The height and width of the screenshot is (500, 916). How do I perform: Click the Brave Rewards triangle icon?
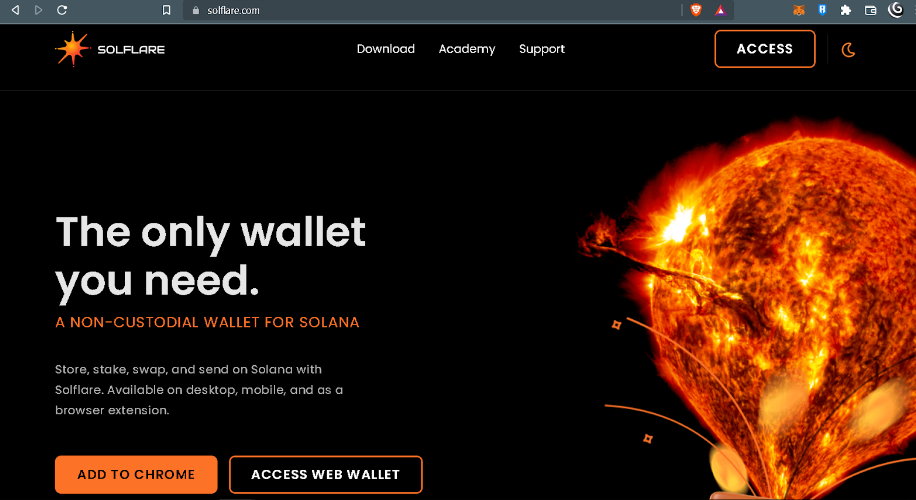[720, 10]
